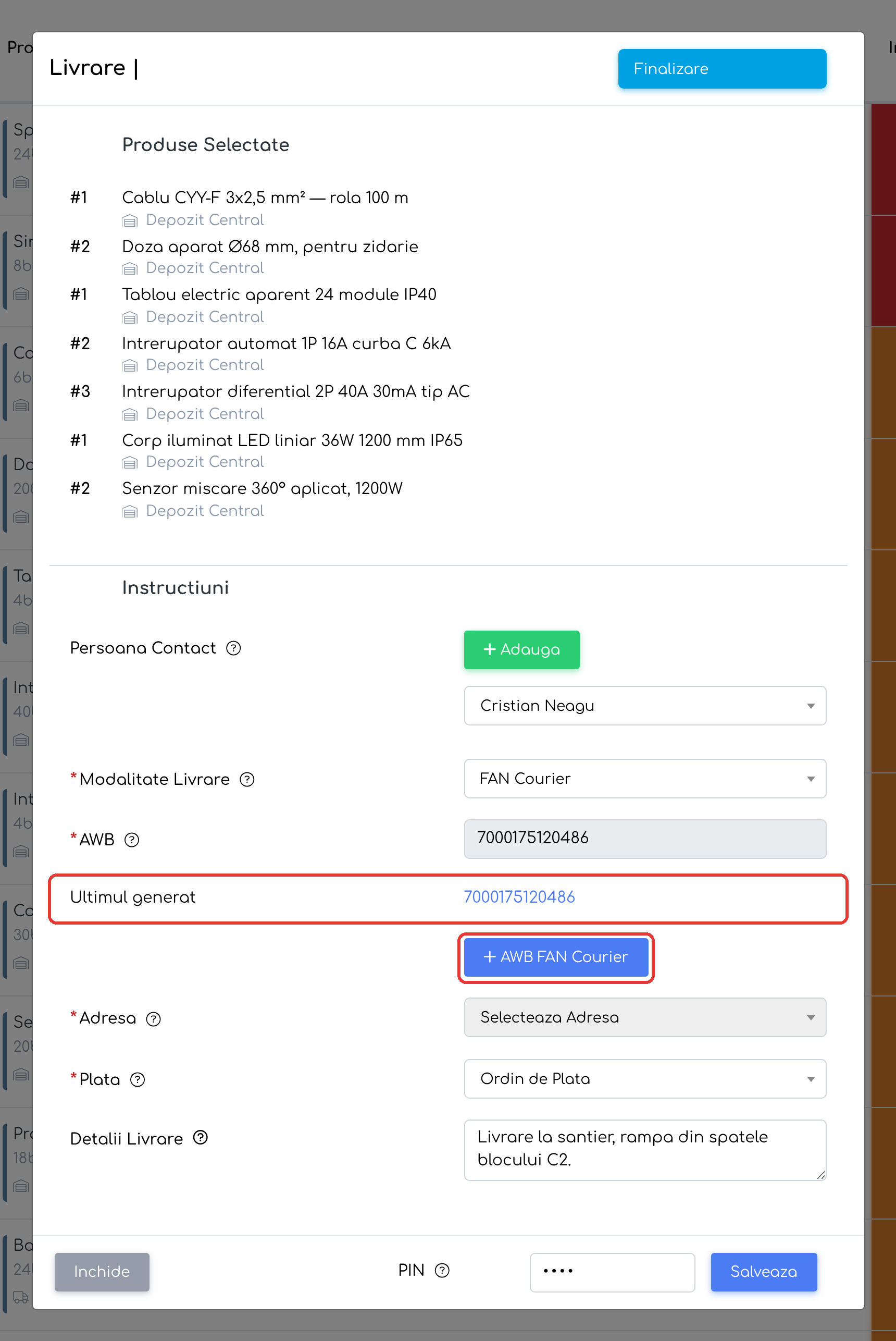Add a contact with Adauga button

[x=522, y=649]
